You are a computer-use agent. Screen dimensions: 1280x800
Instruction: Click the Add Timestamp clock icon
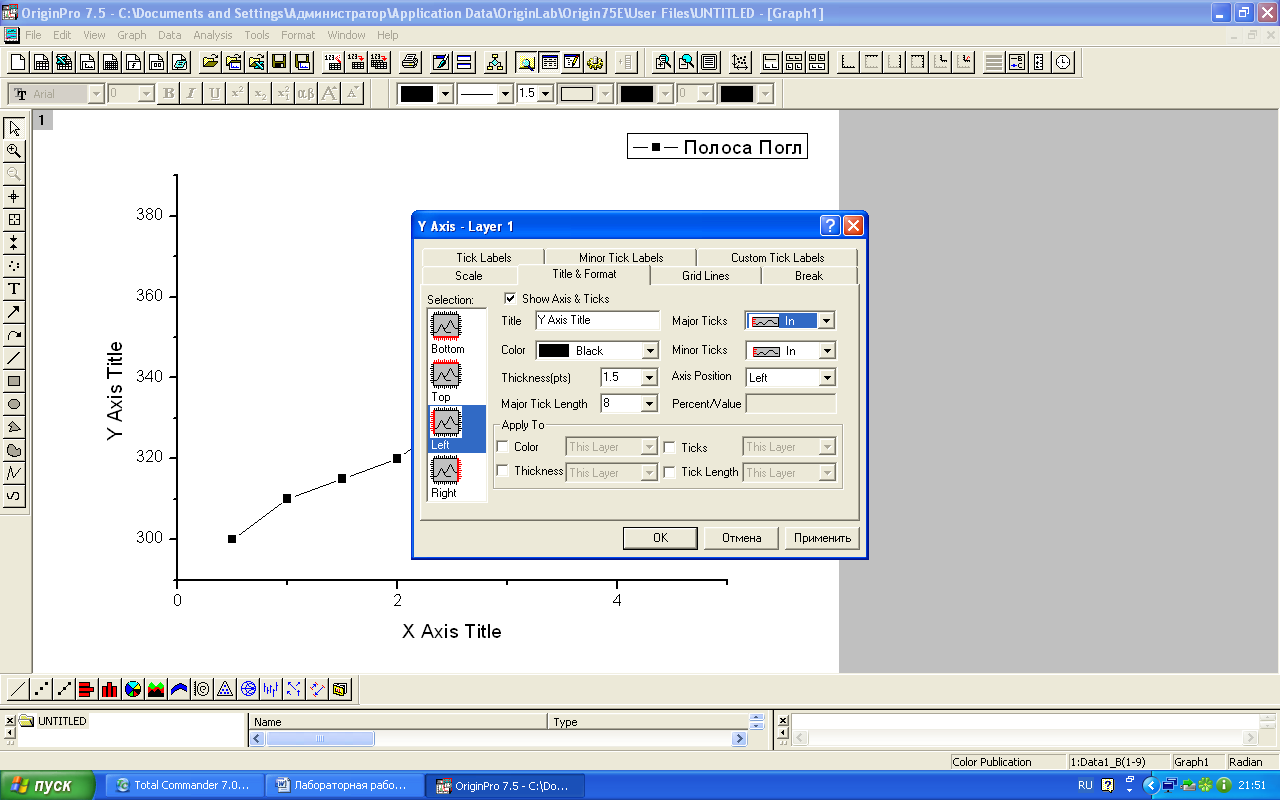1063,62
